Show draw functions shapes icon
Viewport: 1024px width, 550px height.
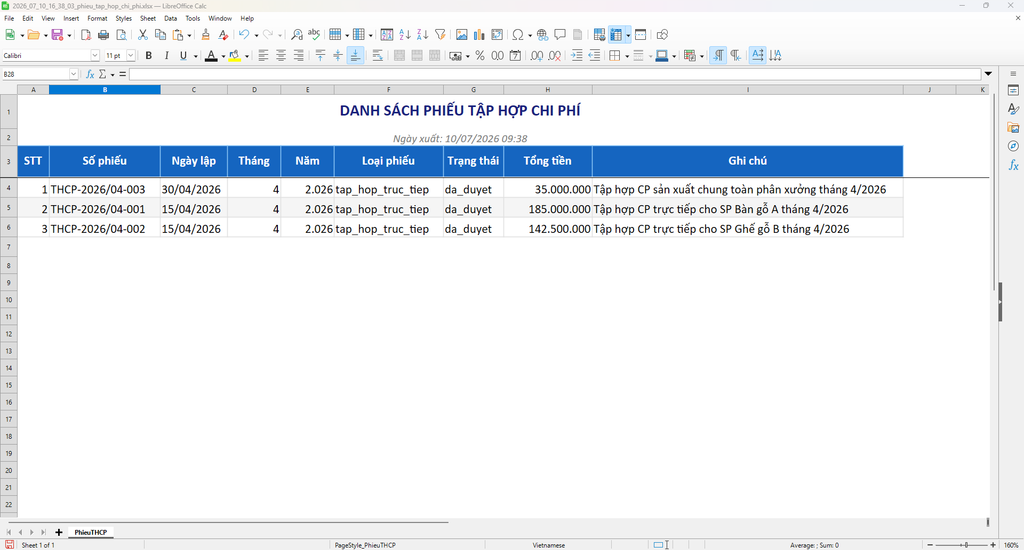(662, 35)
